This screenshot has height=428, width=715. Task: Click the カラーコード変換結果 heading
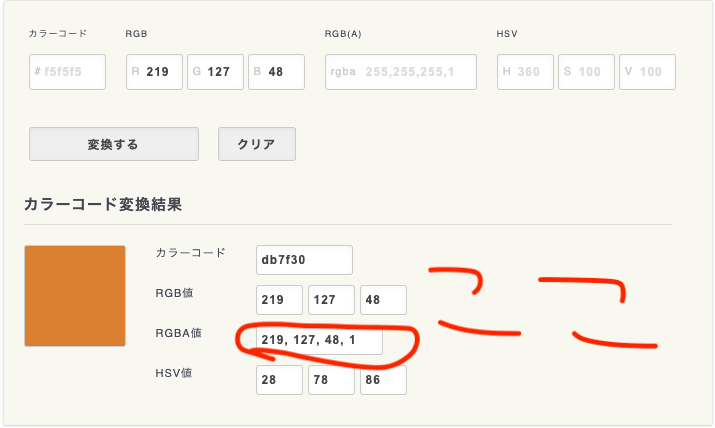(x=103, y=204)
